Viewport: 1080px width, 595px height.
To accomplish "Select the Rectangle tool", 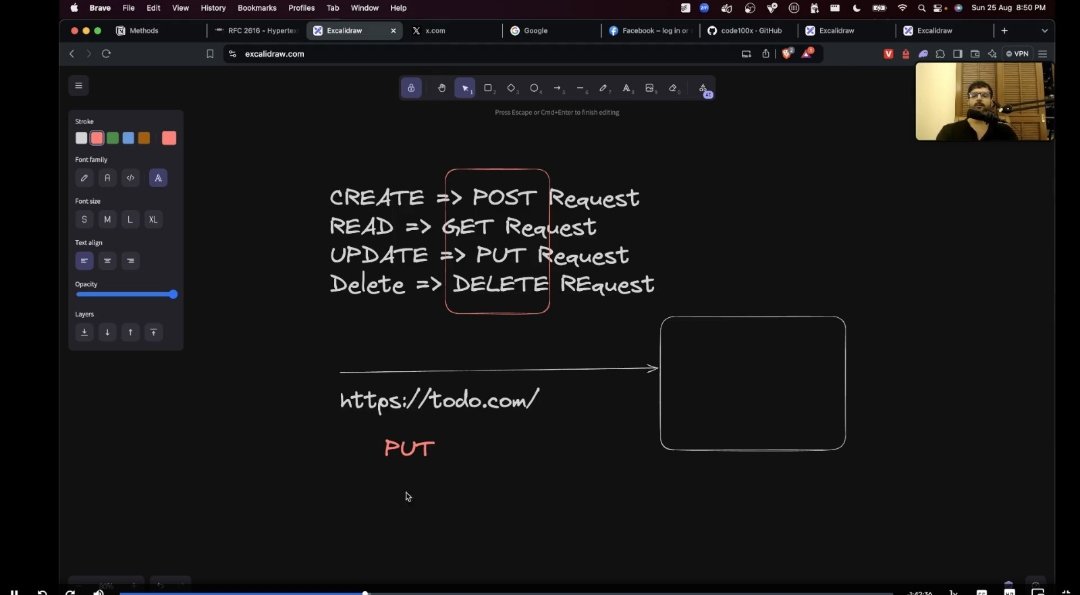I will (488, 88).
